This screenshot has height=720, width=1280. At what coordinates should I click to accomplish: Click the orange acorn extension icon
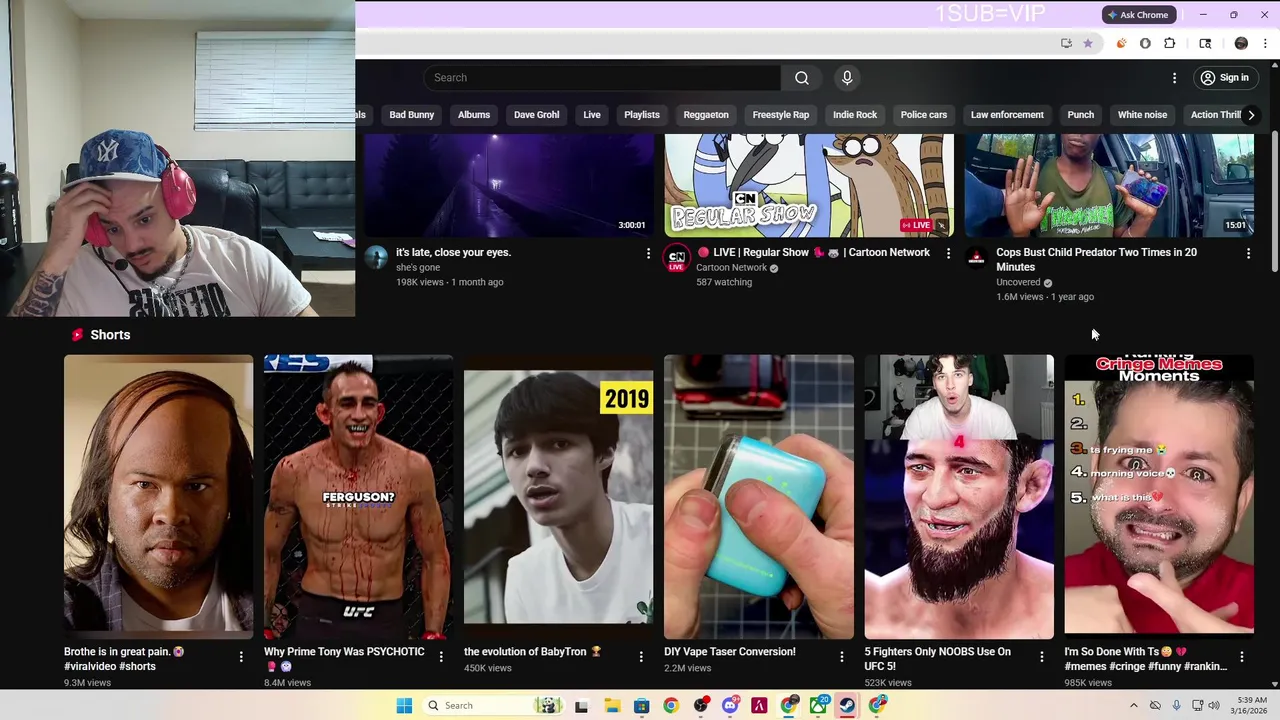tap(1121, 43)
